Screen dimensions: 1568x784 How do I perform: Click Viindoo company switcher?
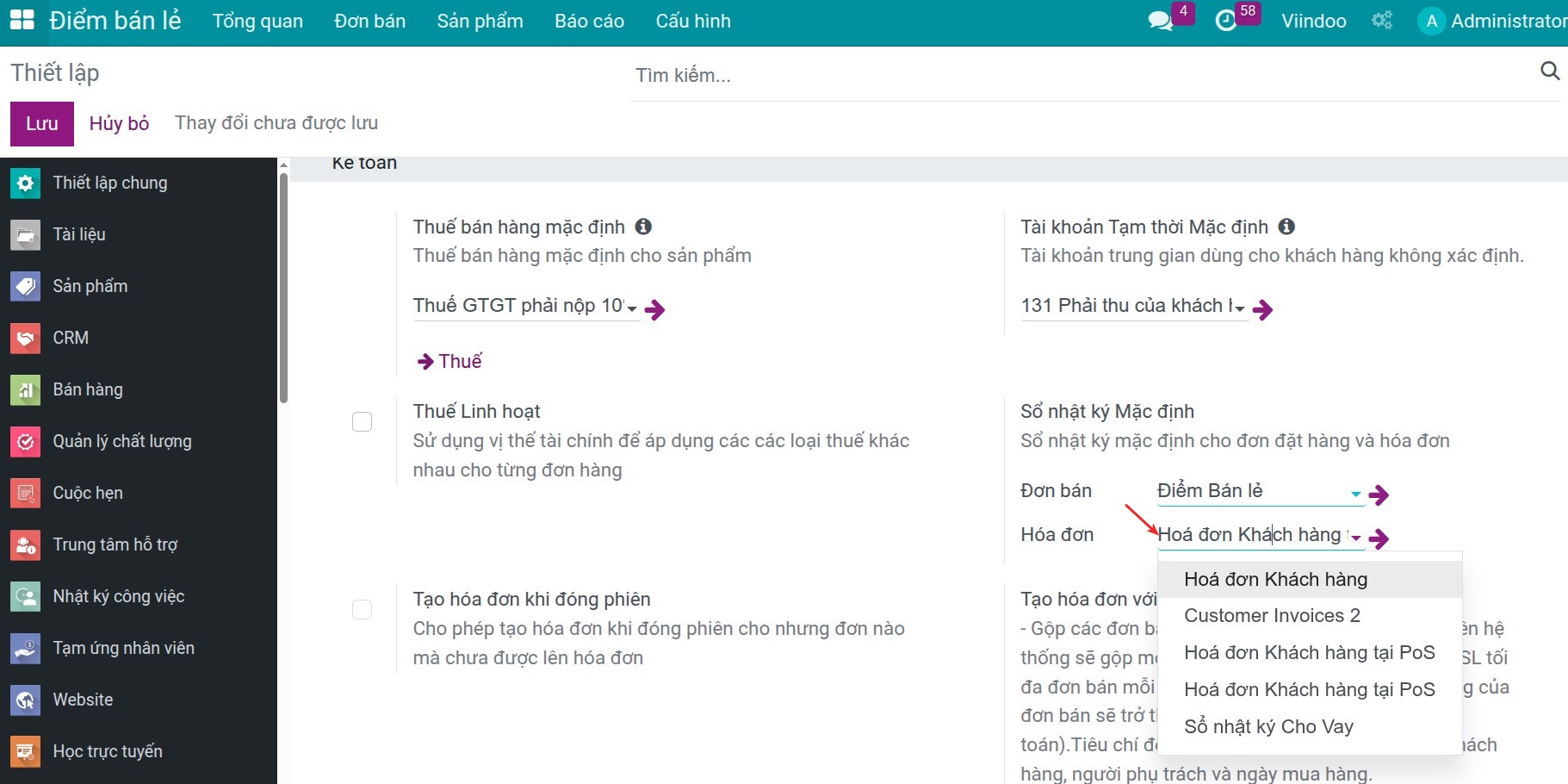(1313, 21)
